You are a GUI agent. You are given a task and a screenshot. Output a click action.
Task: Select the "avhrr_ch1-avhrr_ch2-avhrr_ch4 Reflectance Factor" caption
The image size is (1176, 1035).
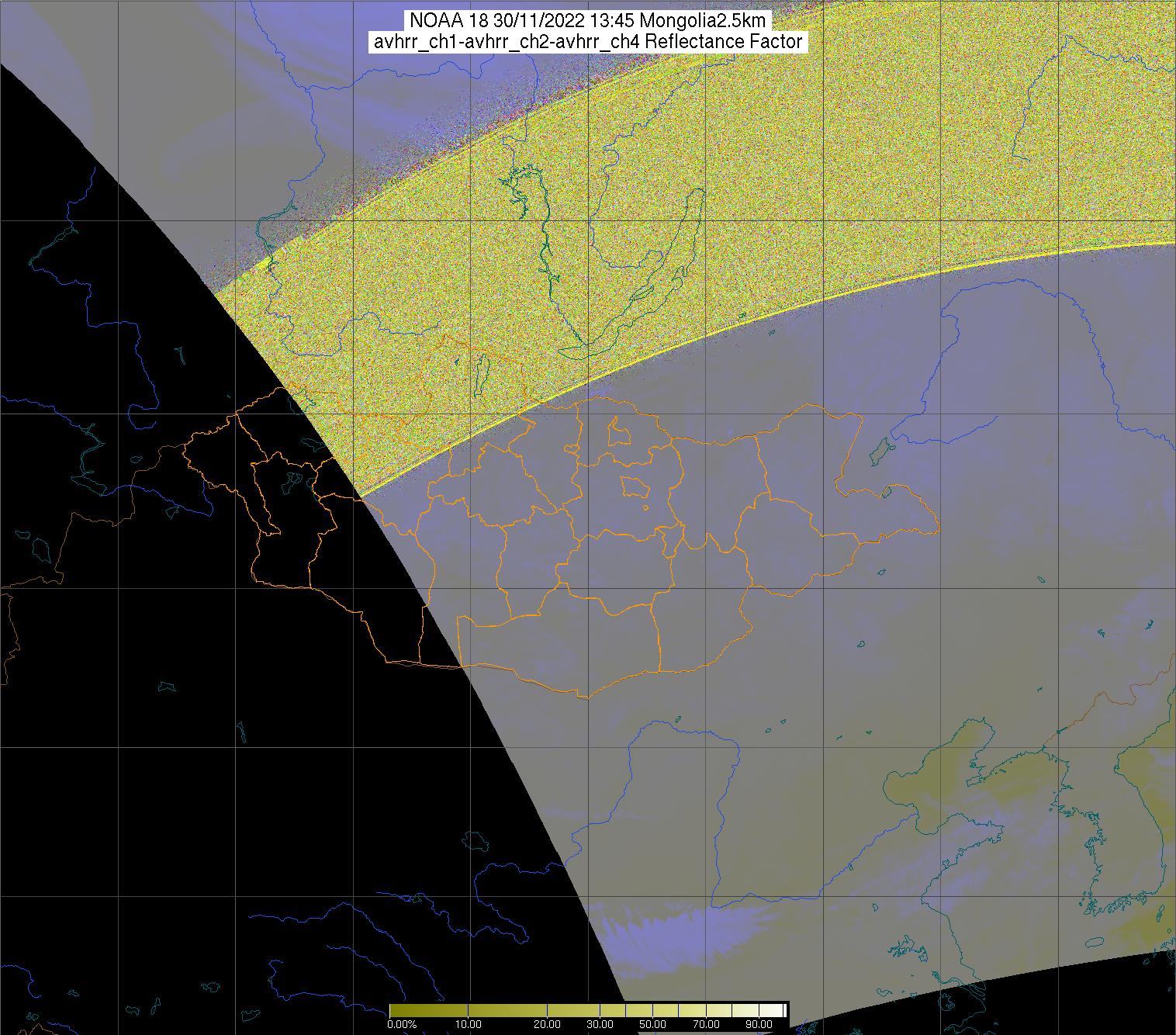587,42
